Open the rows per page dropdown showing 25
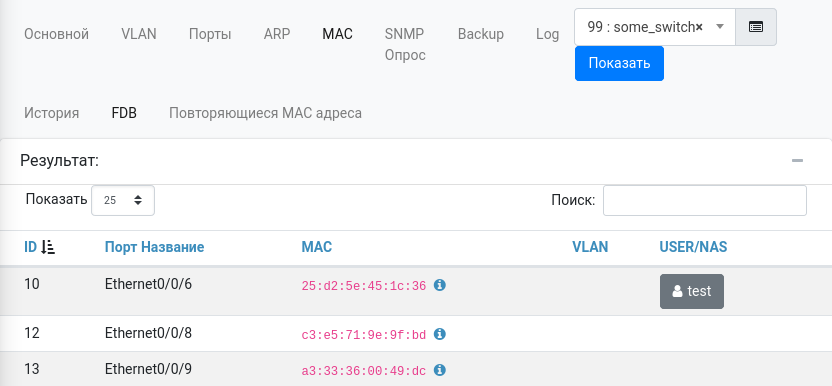 click(123, 200)
